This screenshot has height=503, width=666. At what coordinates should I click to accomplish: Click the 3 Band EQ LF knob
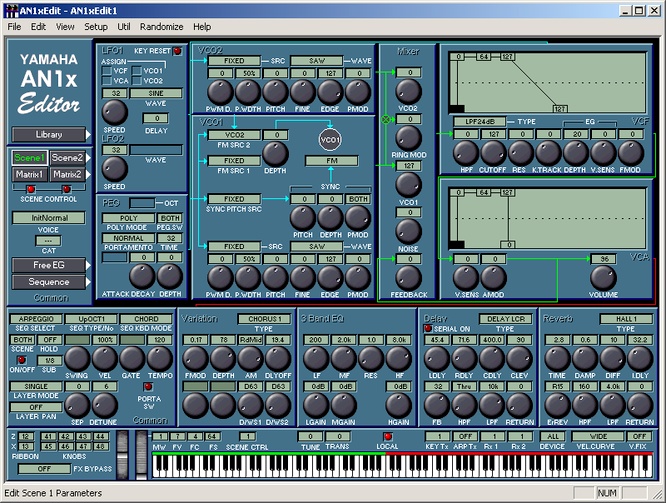[x=316, y=359]
